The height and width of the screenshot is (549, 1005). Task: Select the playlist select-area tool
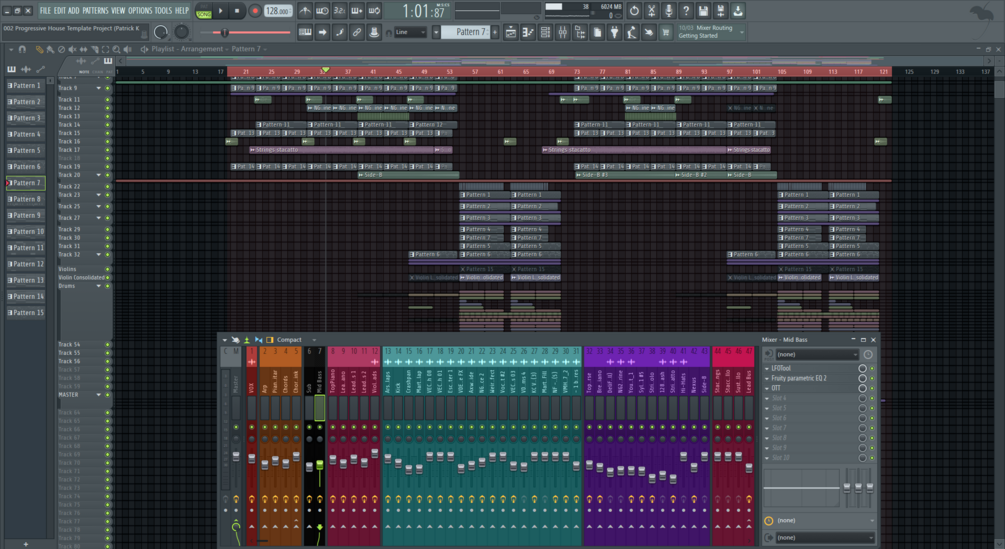[105, 49]
